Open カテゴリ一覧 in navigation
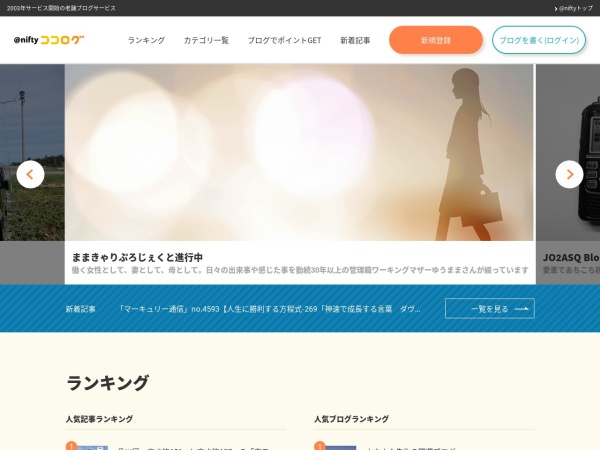This screenshot has width=600, height=450. point(206,40)
